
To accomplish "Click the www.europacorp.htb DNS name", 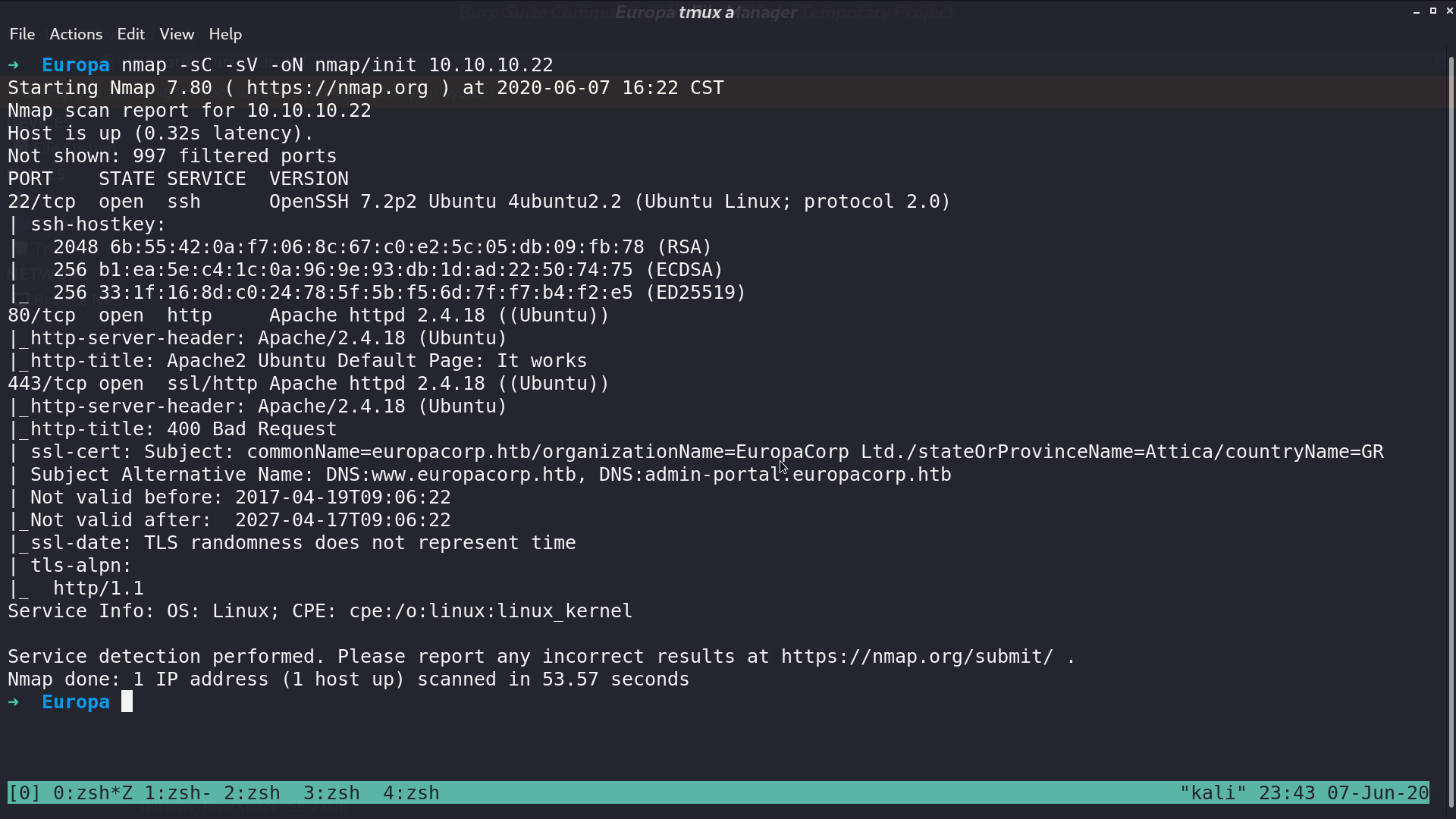I will (474, 475).
